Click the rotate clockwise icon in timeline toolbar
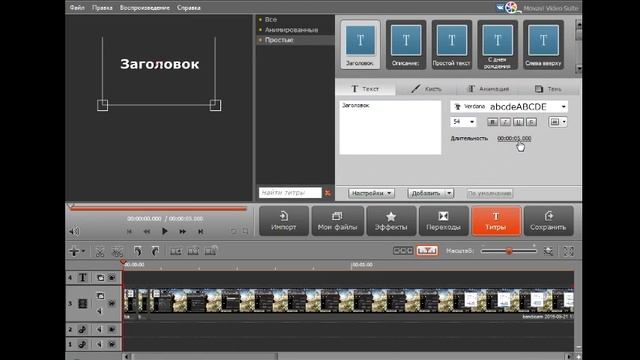640x360 pixels. tap(155, 251)
